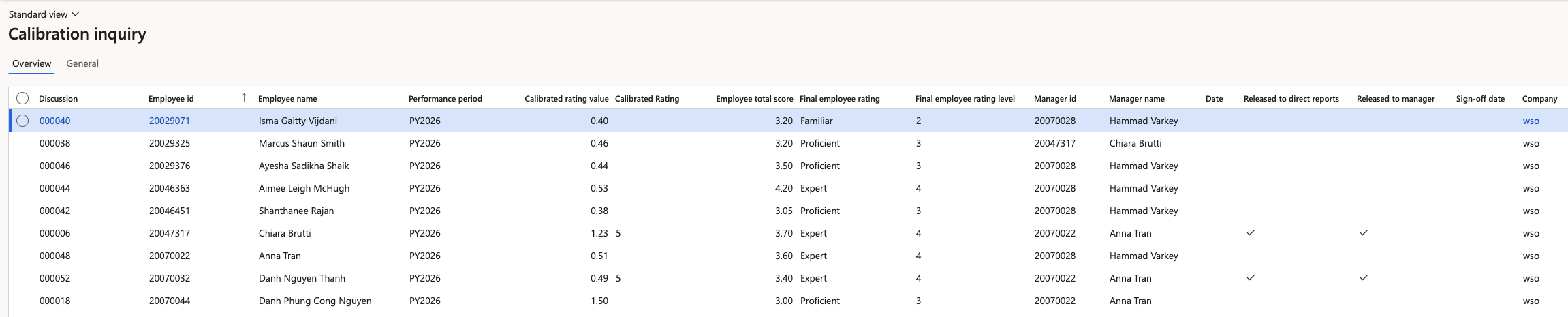Click Calibrated Rating 5 for Chiara Brutti

pyautogui.click(x=618, y=233)
